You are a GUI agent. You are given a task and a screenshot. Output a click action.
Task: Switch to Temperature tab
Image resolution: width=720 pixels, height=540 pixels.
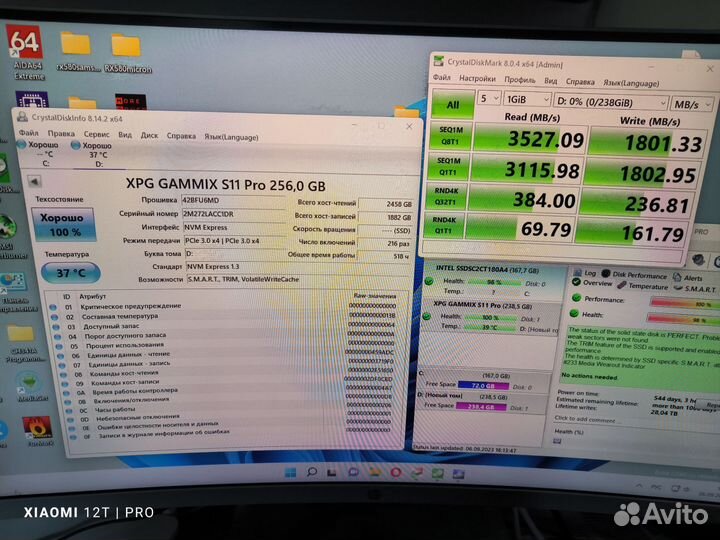pos(642,286)
